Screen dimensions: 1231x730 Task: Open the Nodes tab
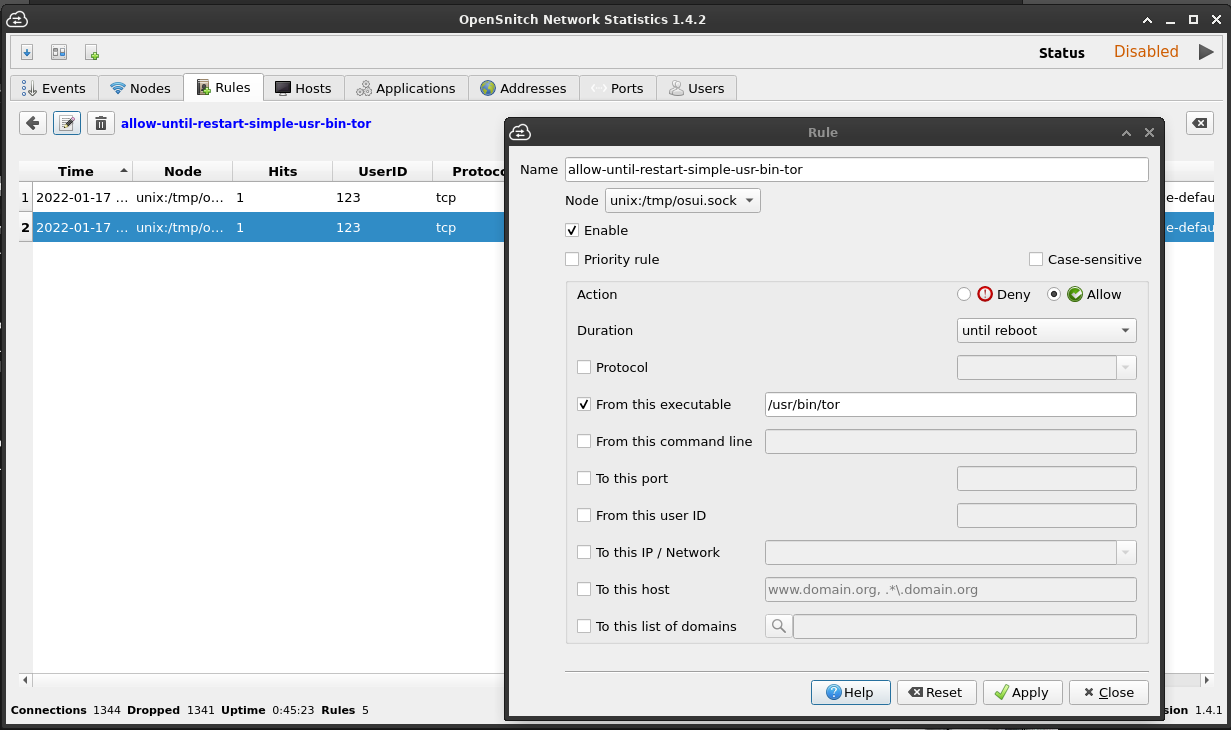141,88
